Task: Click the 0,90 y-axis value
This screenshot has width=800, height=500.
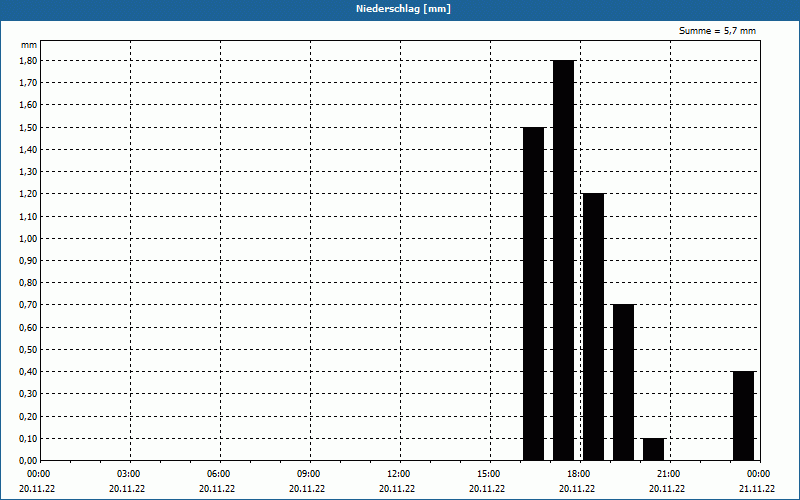Action: click(29, 261)
